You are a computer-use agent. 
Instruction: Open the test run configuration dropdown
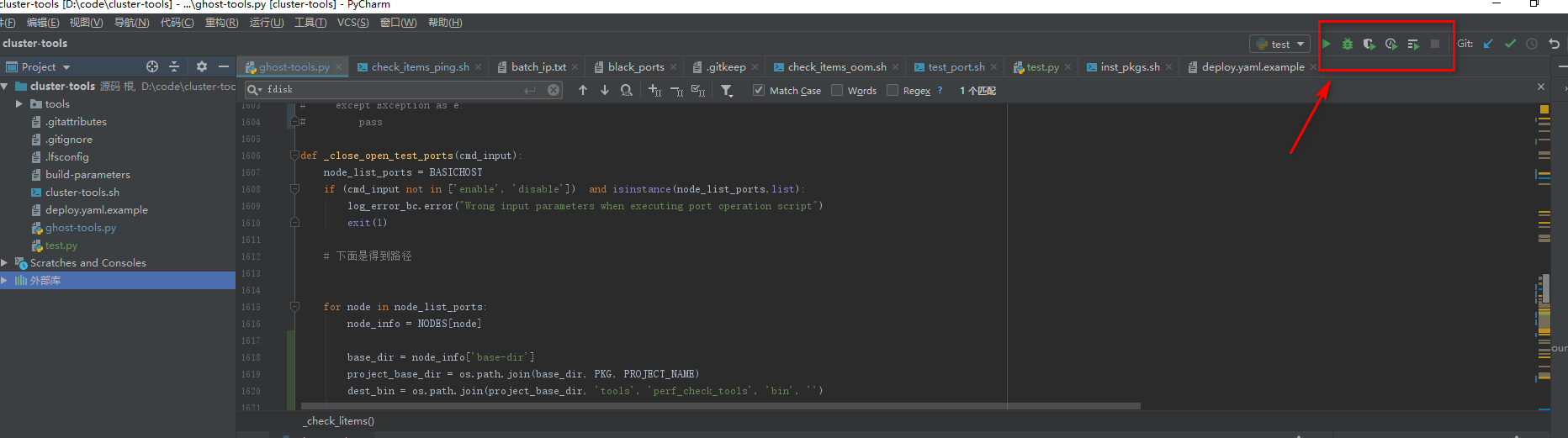click(x=1280, y=44)
